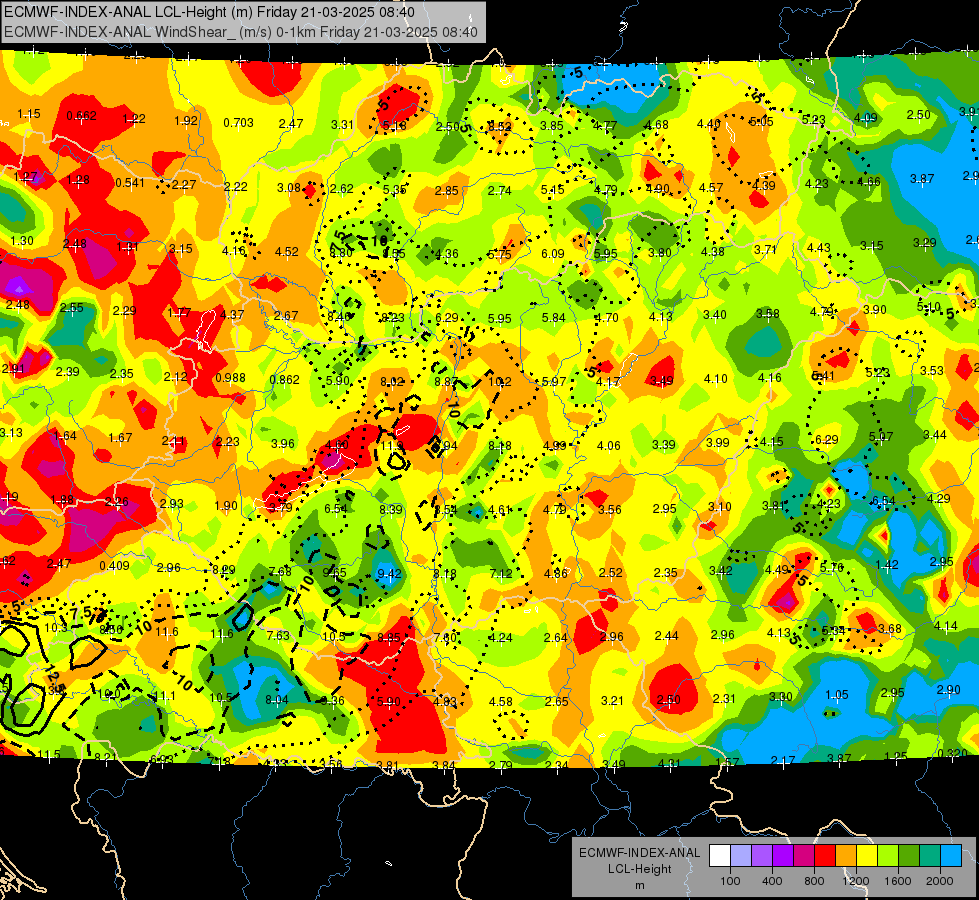Click the grid value 4.37
979x900 pixels.
coord(232,315)
